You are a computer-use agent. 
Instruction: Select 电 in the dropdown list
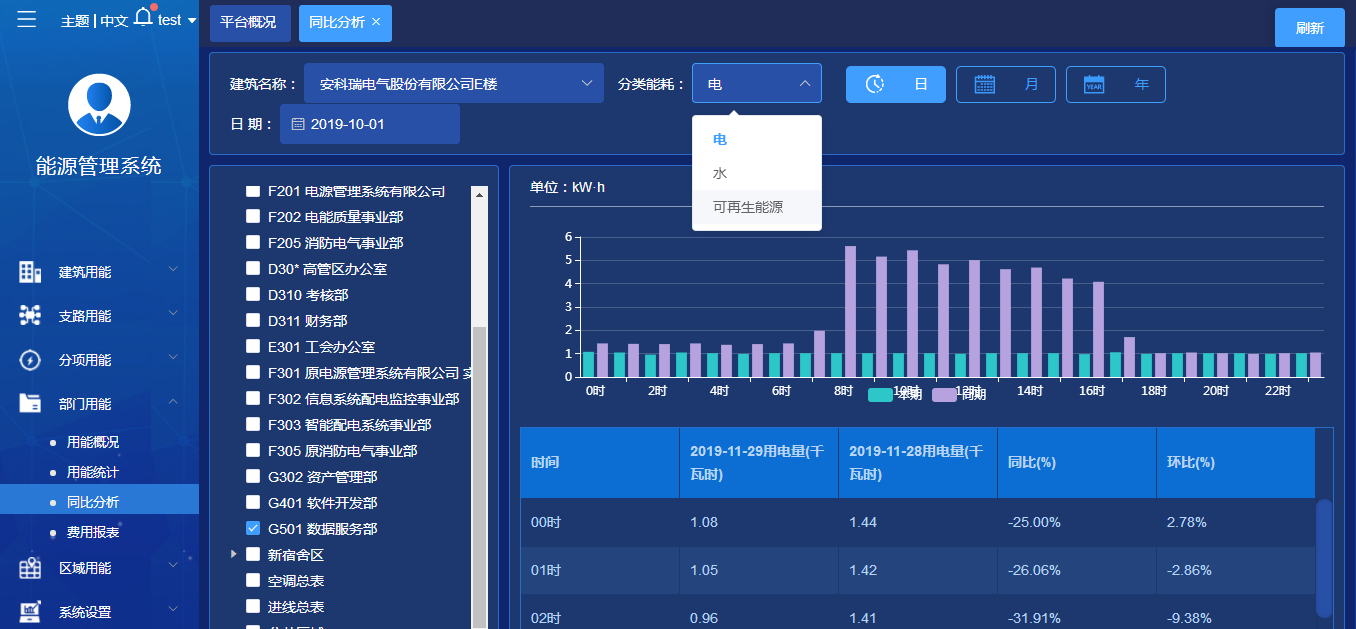coord(757,140)
